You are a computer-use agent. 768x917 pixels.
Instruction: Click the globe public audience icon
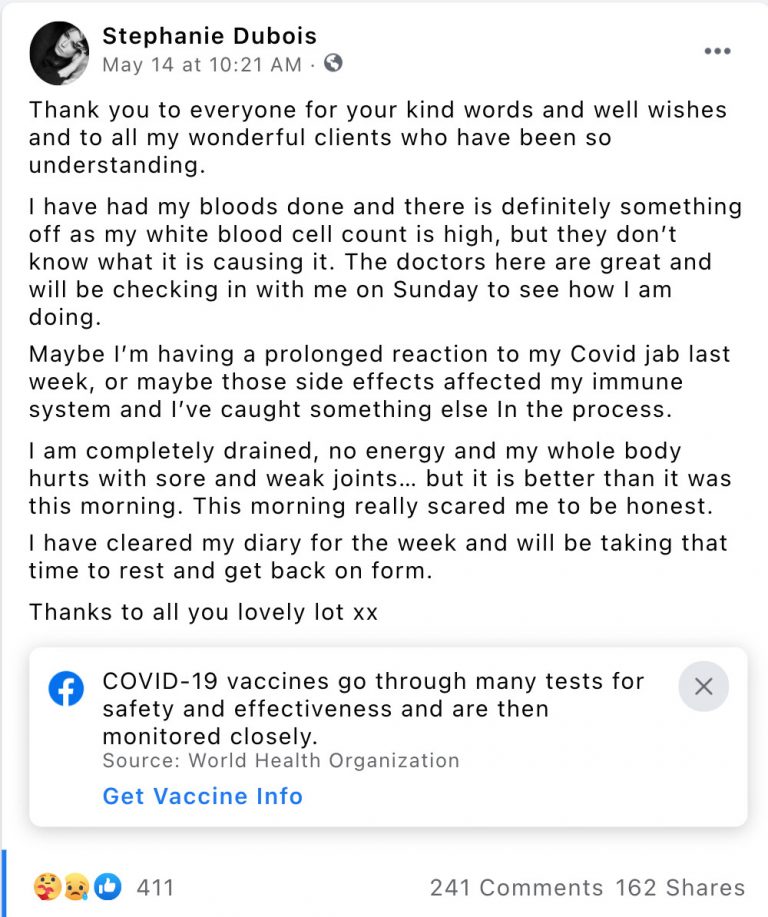click(x=333, y=64)
